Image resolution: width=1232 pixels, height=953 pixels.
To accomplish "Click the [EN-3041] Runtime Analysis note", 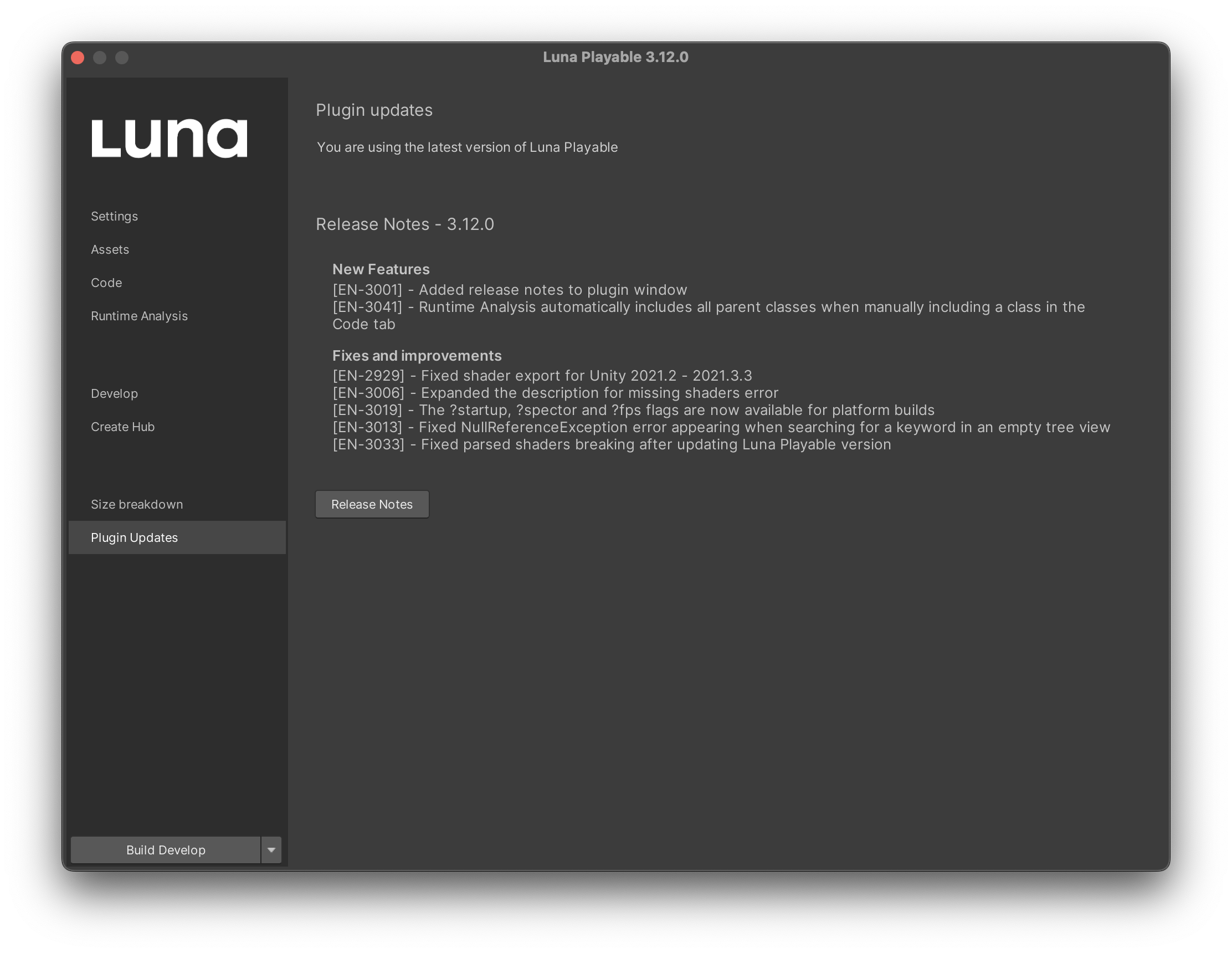I will 709,315.
